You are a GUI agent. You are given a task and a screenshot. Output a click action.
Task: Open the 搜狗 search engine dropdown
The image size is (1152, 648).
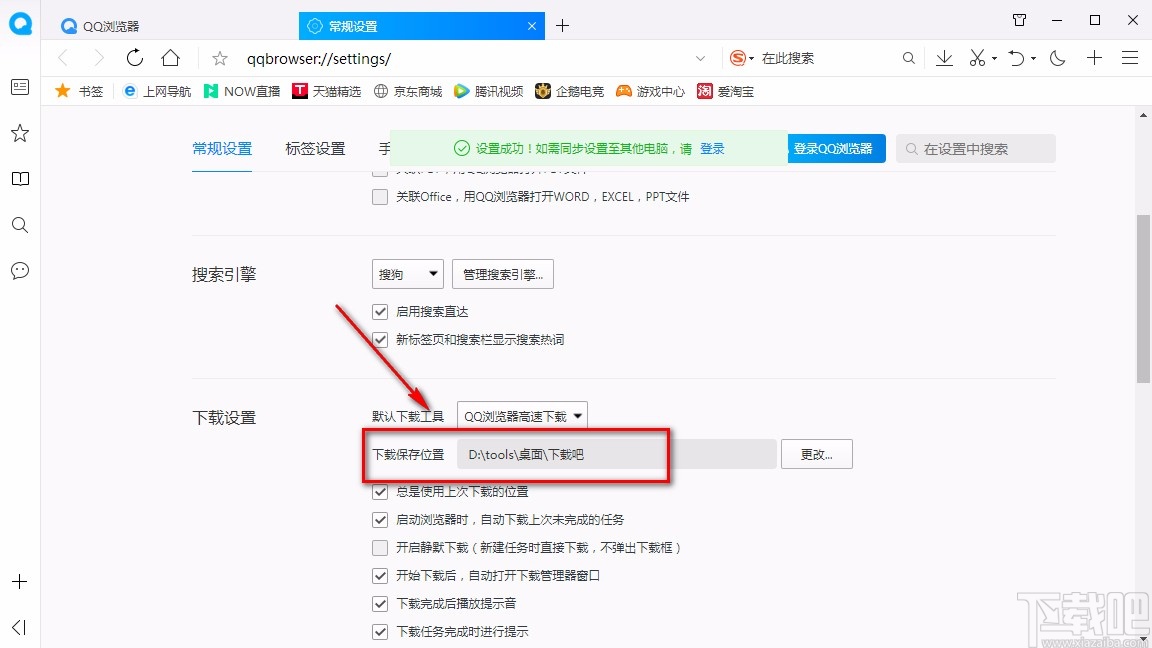(407, 273)
